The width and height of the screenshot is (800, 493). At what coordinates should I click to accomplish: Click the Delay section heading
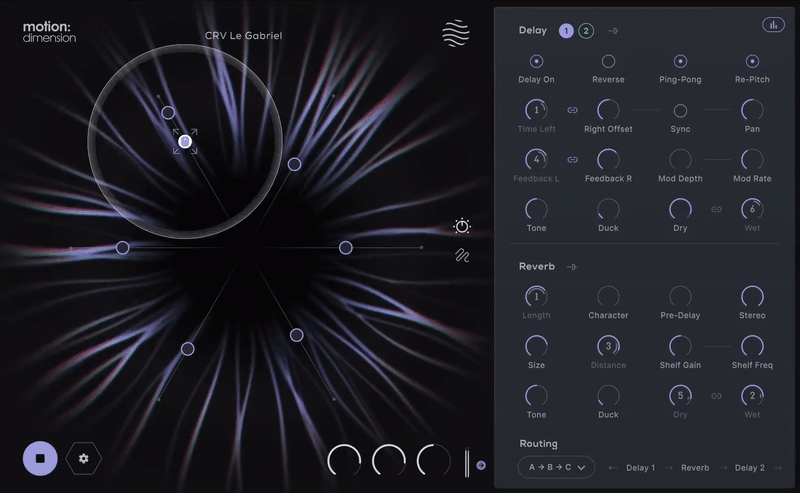(x=533, y=30)
